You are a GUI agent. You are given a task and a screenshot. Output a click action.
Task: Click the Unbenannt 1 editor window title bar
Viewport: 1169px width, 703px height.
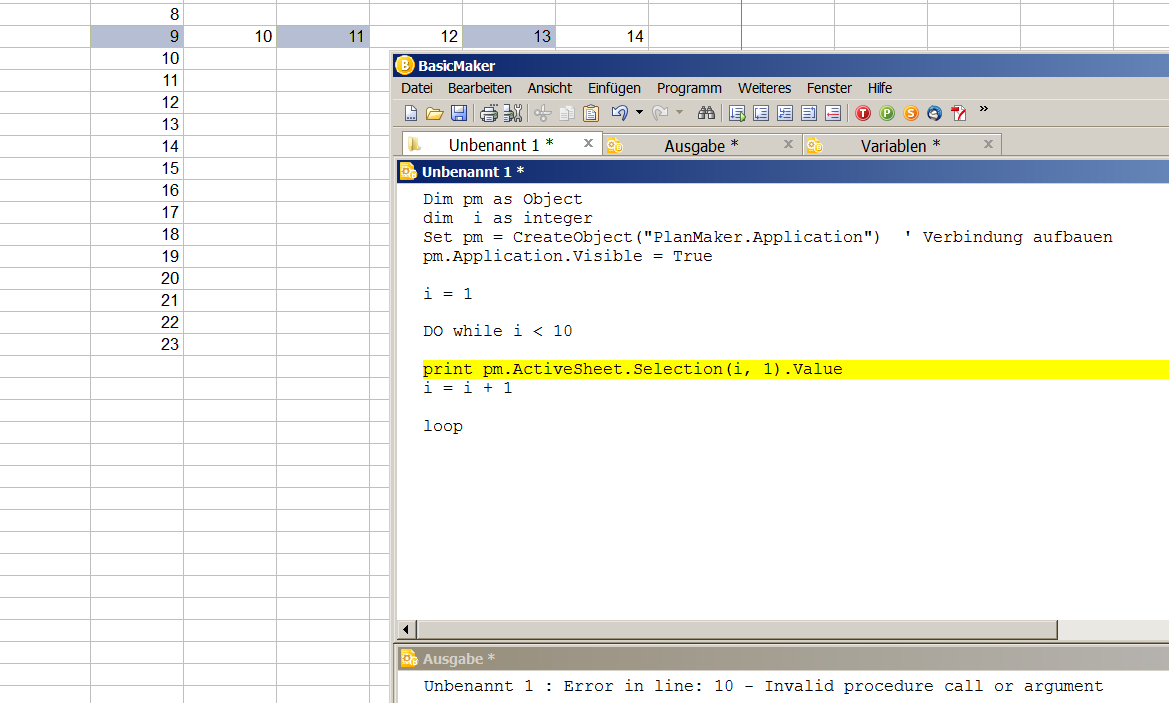click(x=783, y=171)
